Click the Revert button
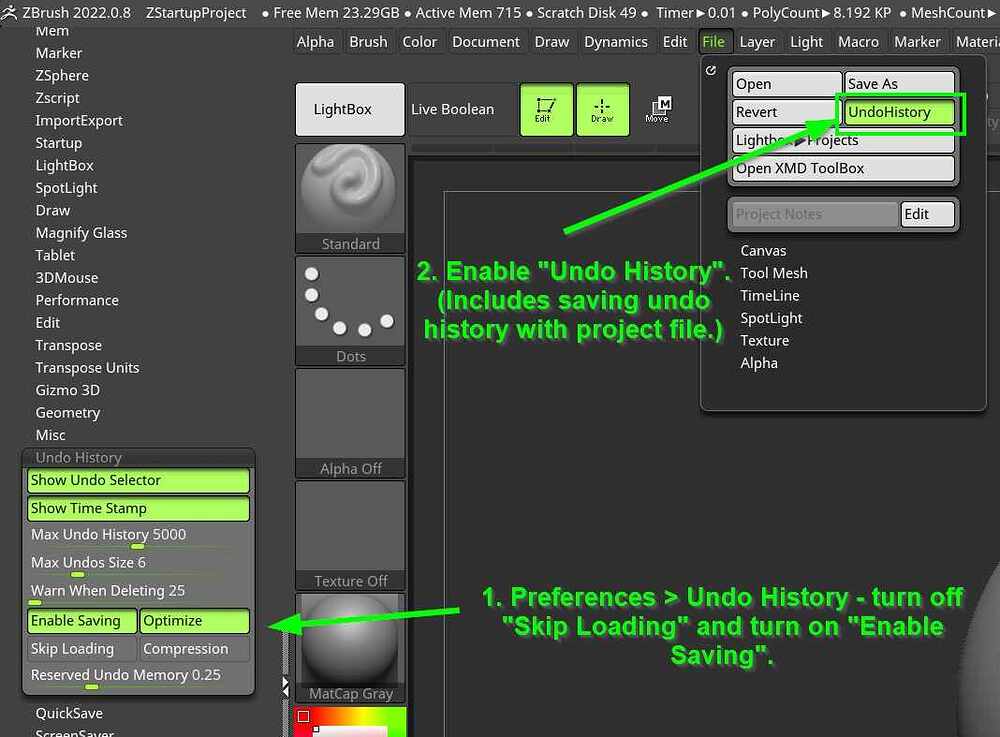1000x737 pixels. point(787,112)
